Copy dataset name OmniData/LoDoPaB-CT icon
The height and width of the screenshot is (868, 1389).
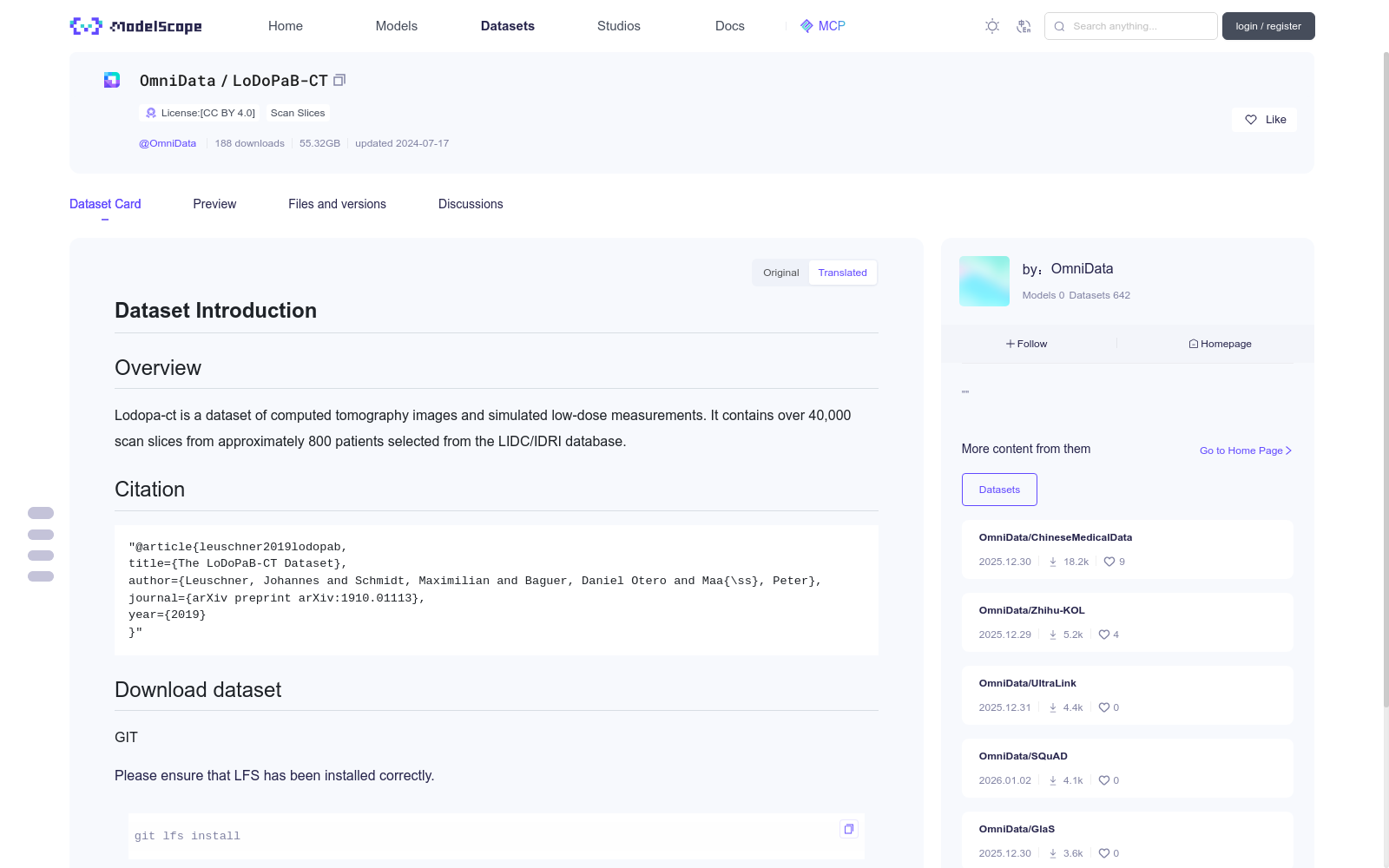click(x=339, y=80)
